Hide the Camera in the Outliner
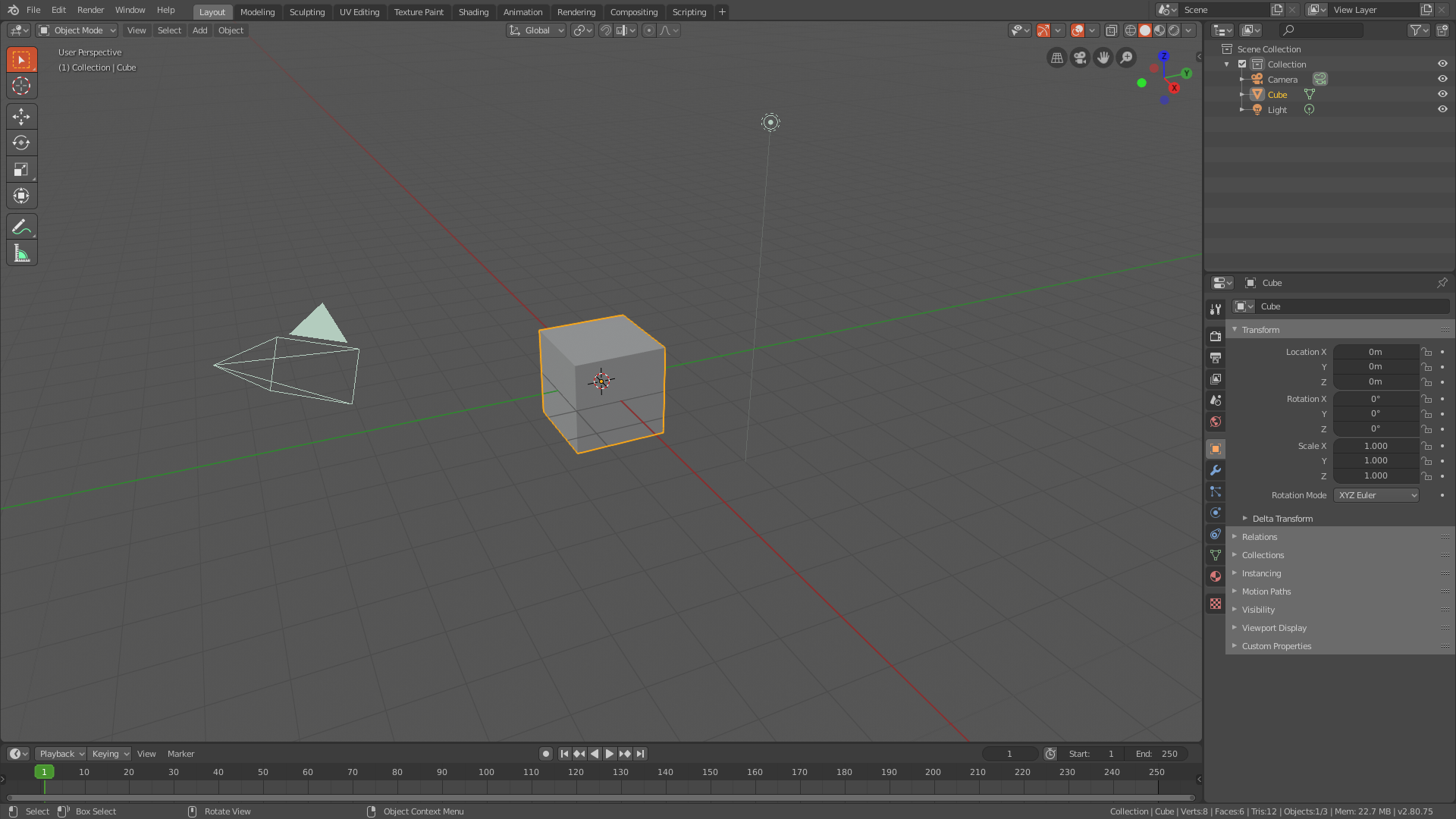Viewport: 1456px width, 819px height. 1442,79
